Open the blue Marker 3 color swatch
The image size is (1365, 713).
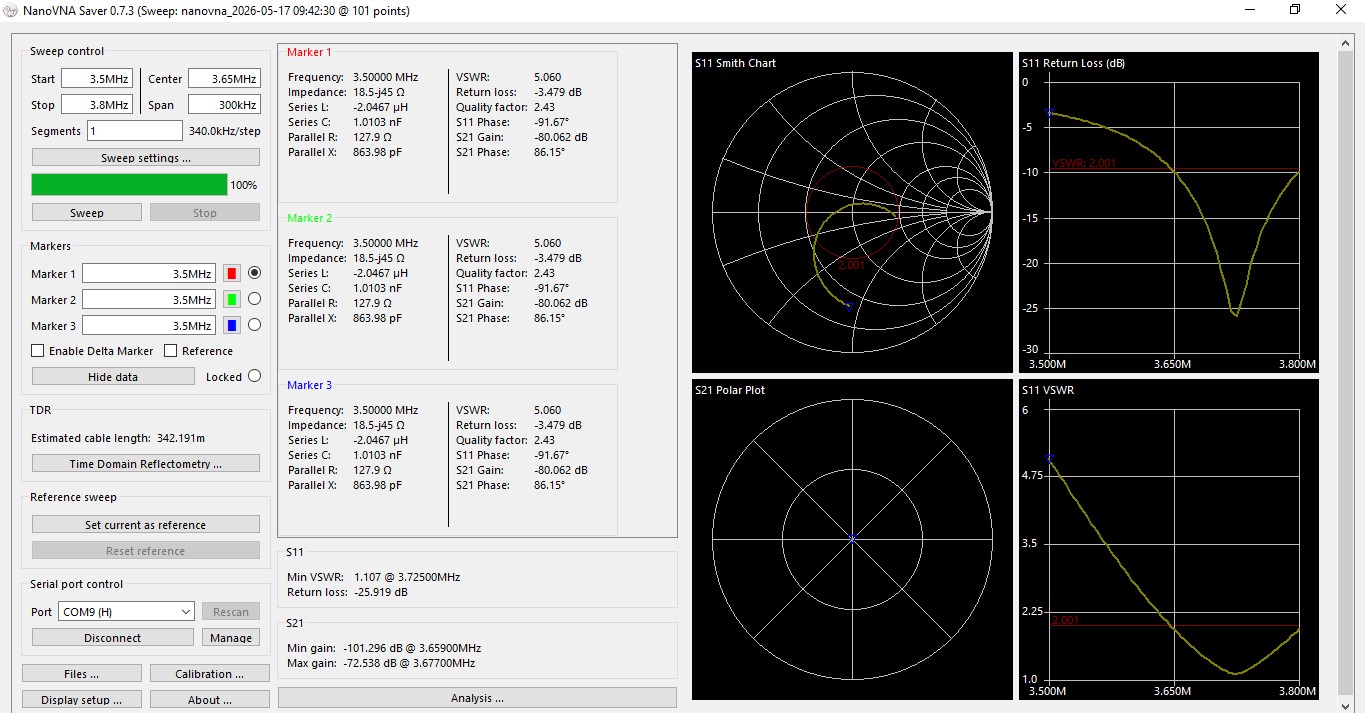[231, 325]
